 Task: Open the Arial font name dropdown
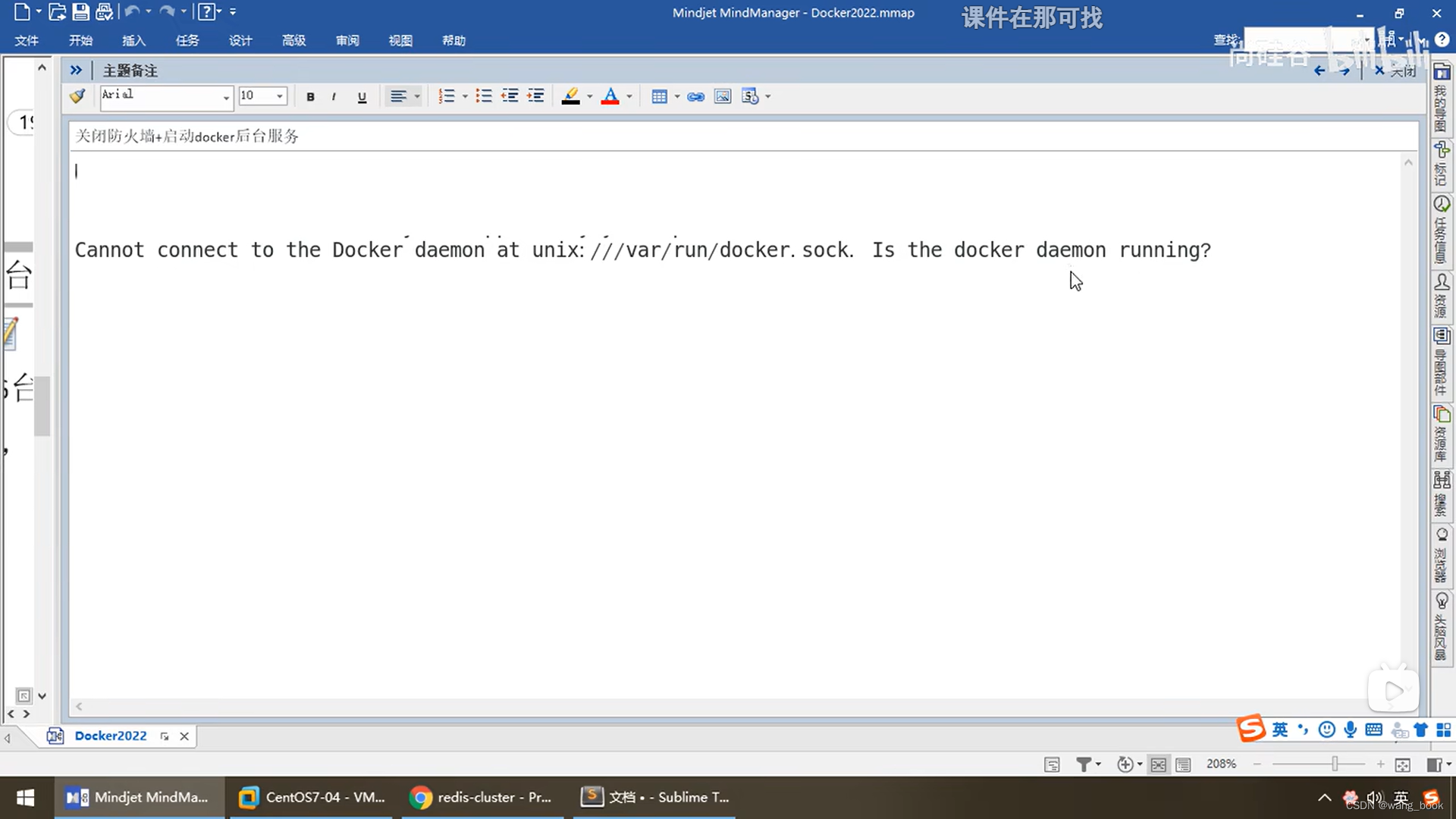coord(225,97)
